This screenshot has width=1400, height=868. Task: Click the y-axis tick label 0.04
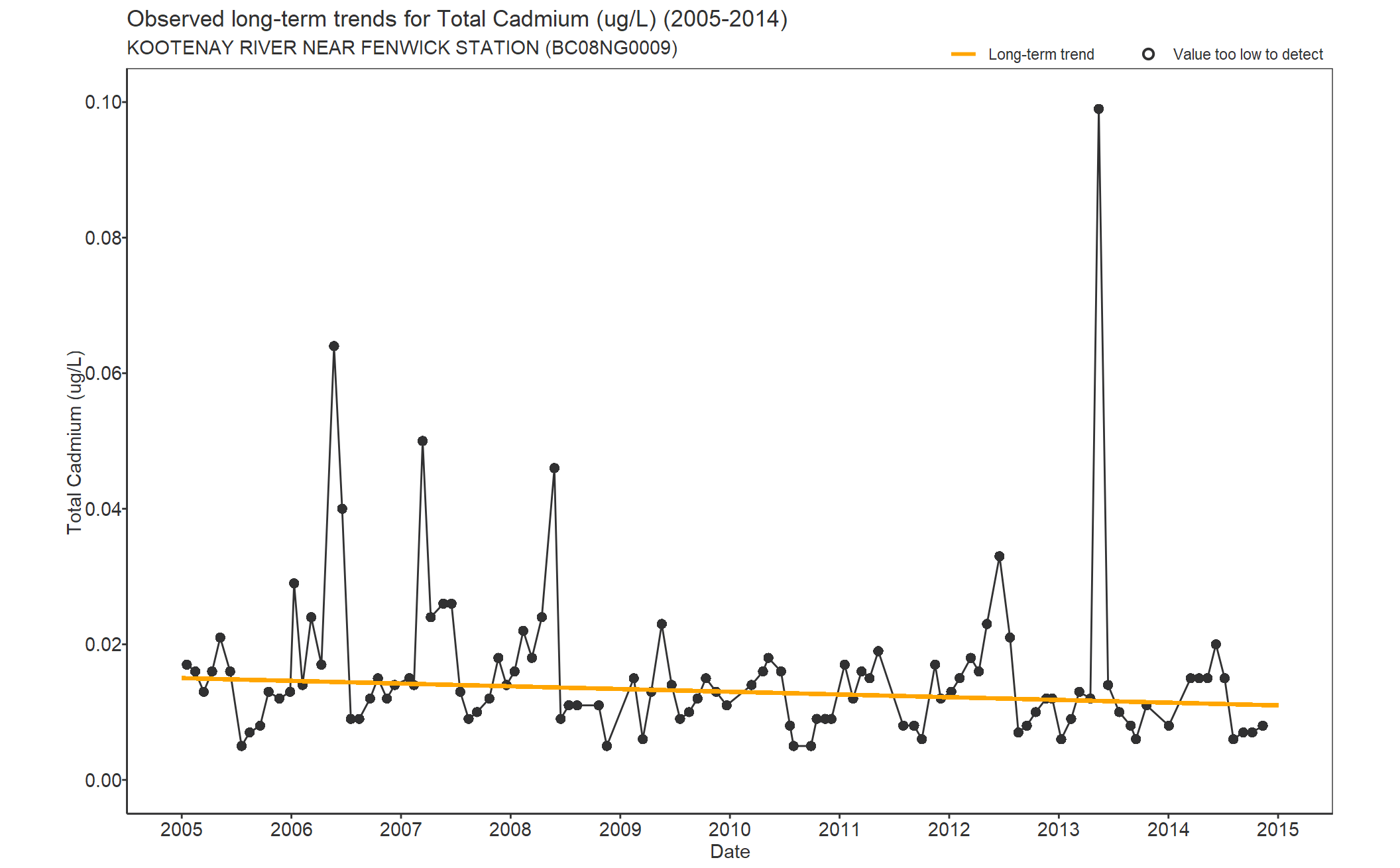point(103,509)
